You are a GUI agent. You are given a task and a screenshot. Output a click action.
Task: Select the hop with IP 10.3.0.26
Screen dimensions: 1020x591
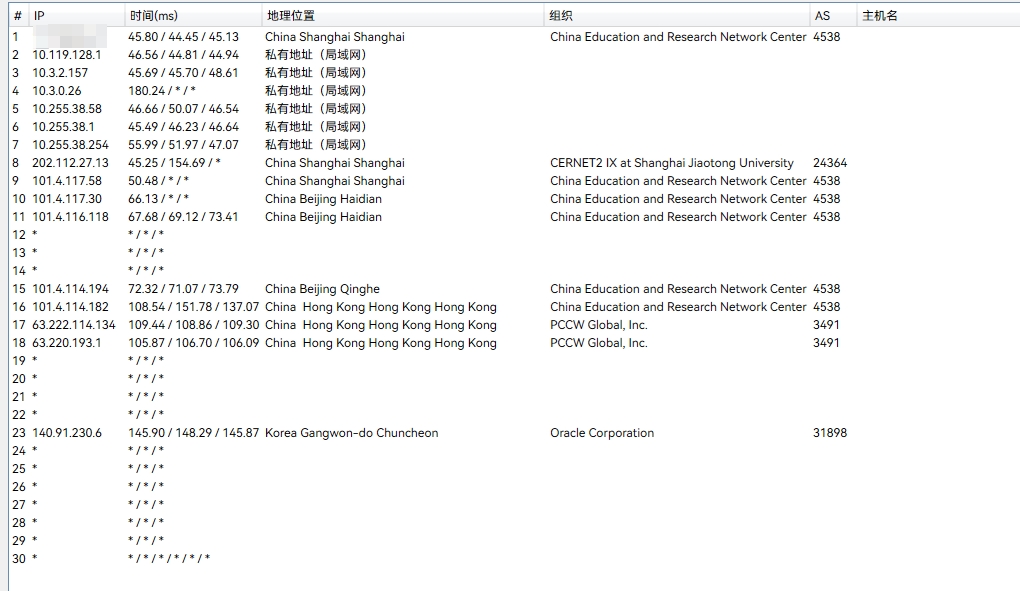[57, 91]
